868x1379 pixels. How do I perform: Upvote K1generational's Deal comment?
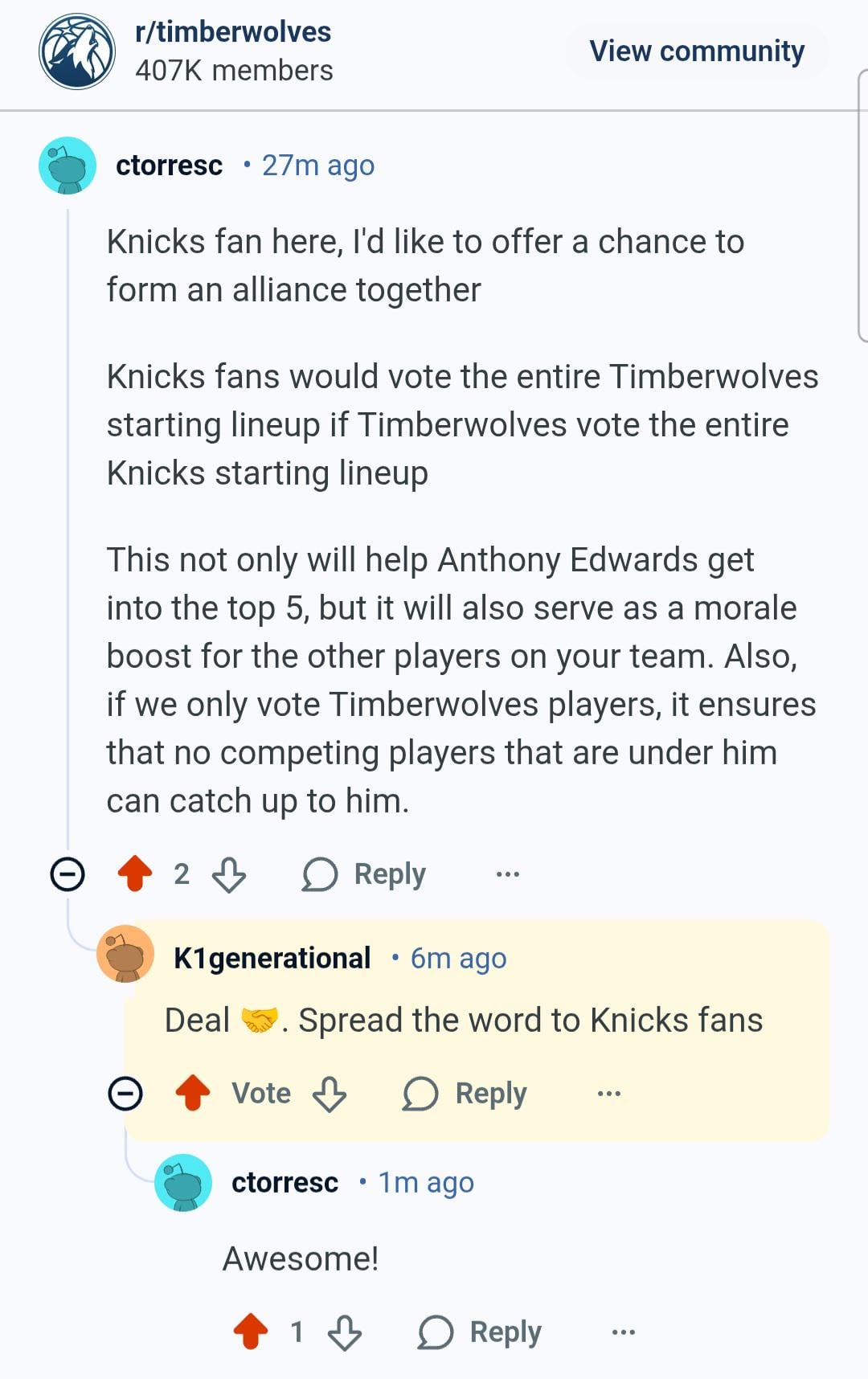(x=193, y=1094)
